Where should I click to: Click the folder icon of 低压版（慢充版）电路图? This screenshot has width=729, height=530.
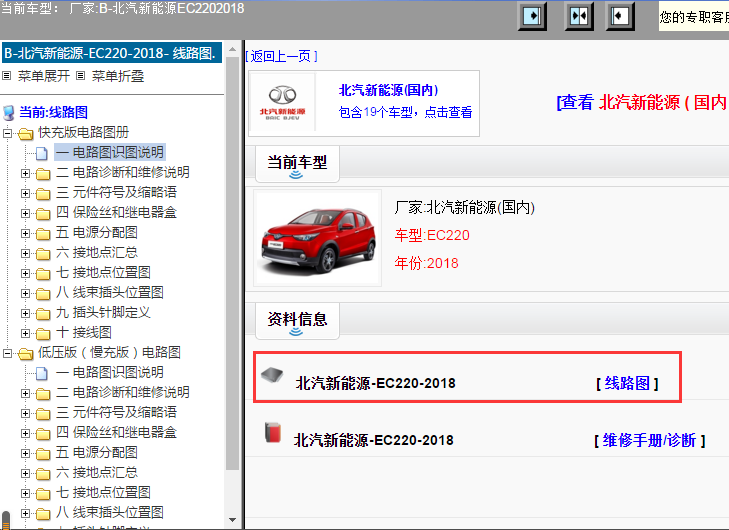26,353
